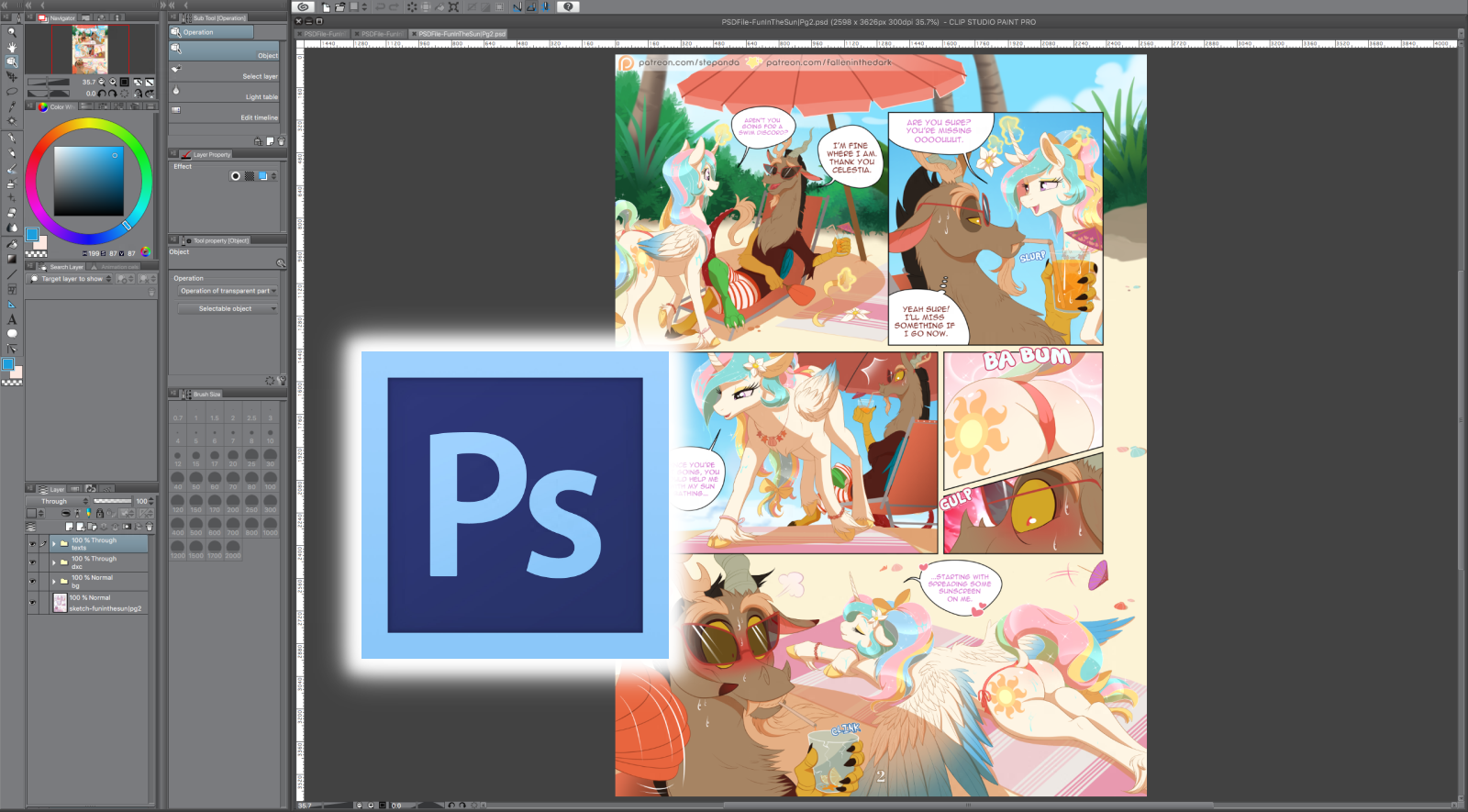Select the Hand move tool
1468x812 pixels.
(12, 47)
